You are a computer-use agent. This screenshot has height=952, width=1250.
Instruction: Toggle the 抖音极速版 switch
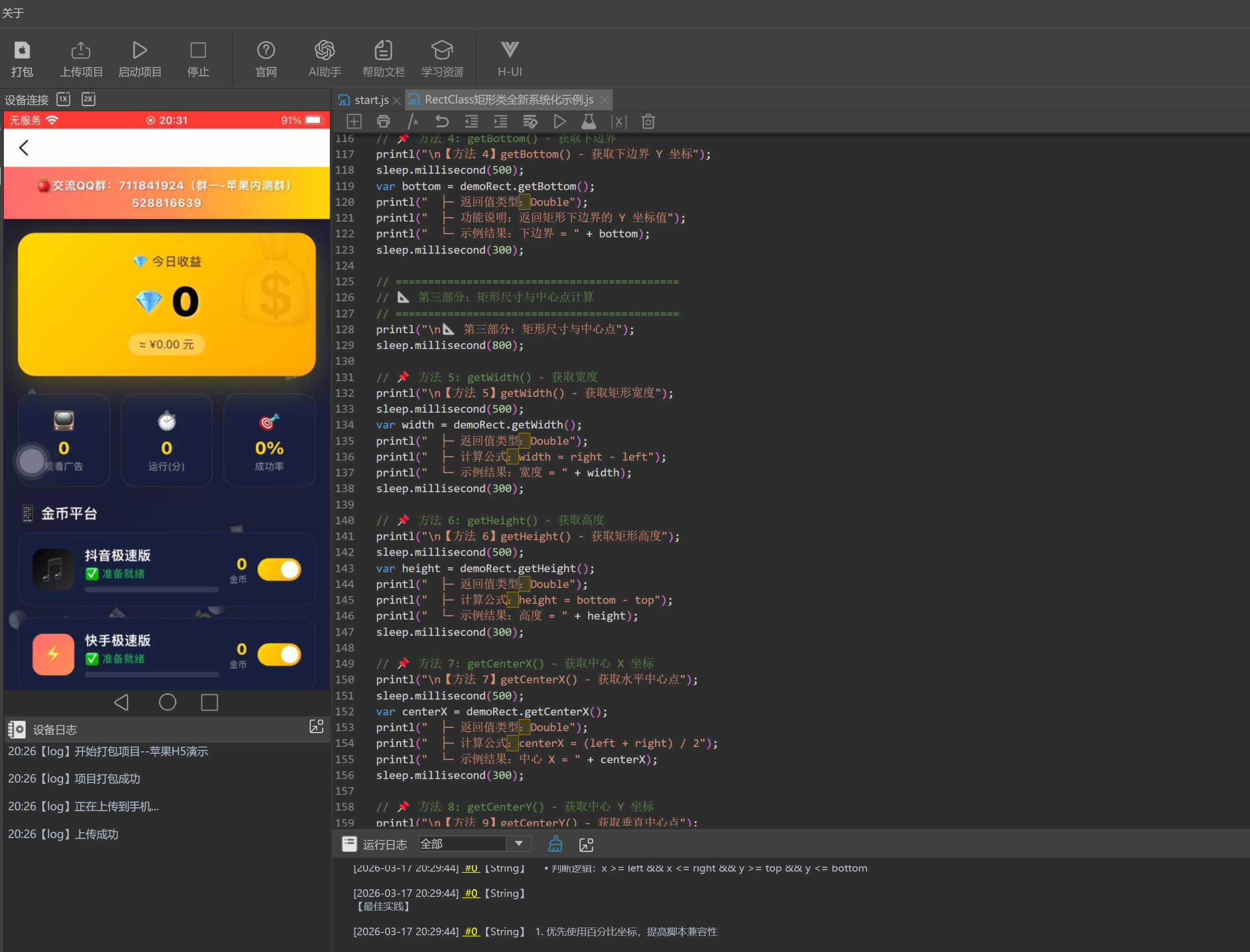pos(279,569)
